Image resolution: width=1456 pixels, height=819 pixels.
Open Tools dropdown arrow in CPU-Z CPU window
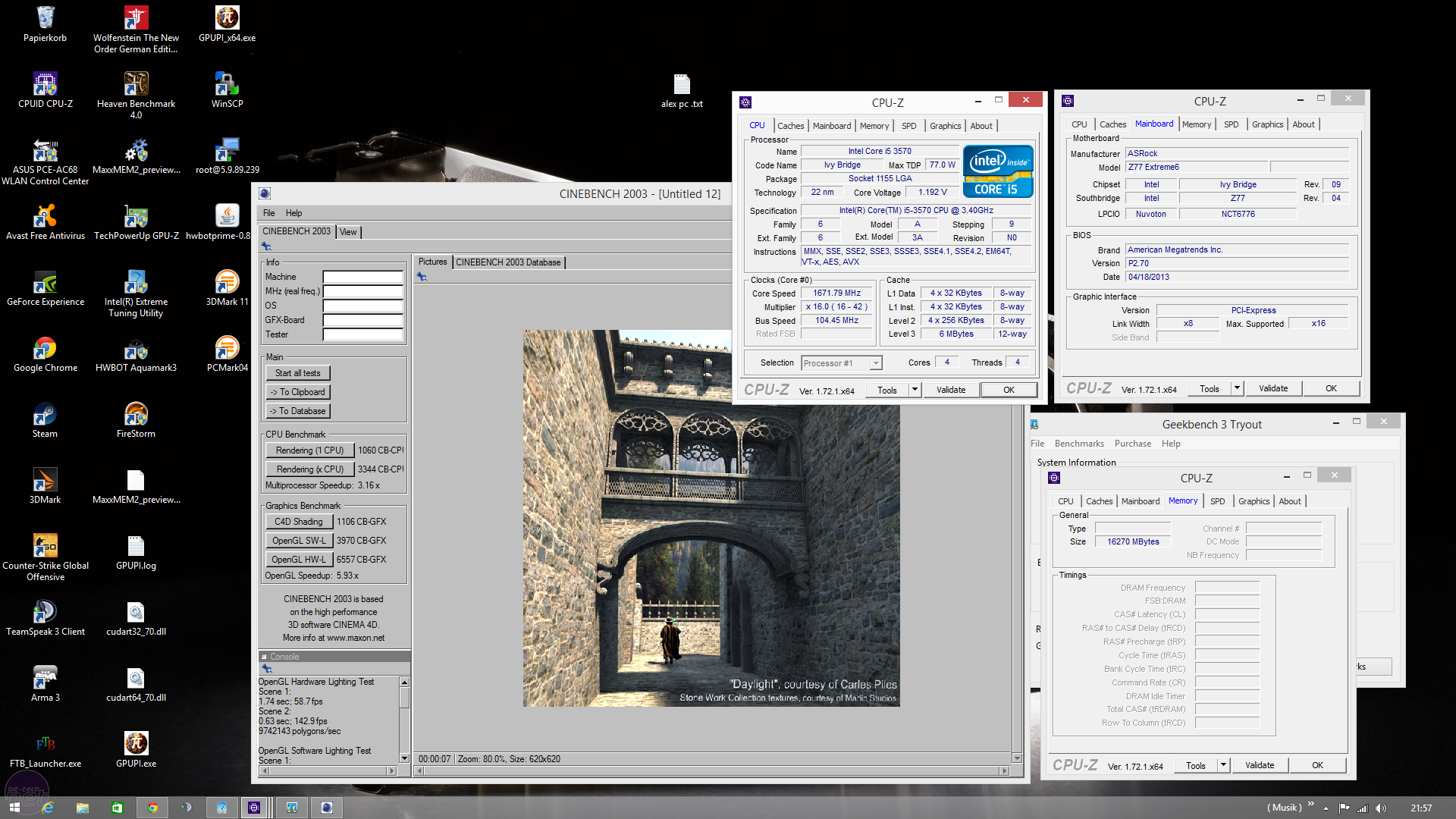coord(915,390)
